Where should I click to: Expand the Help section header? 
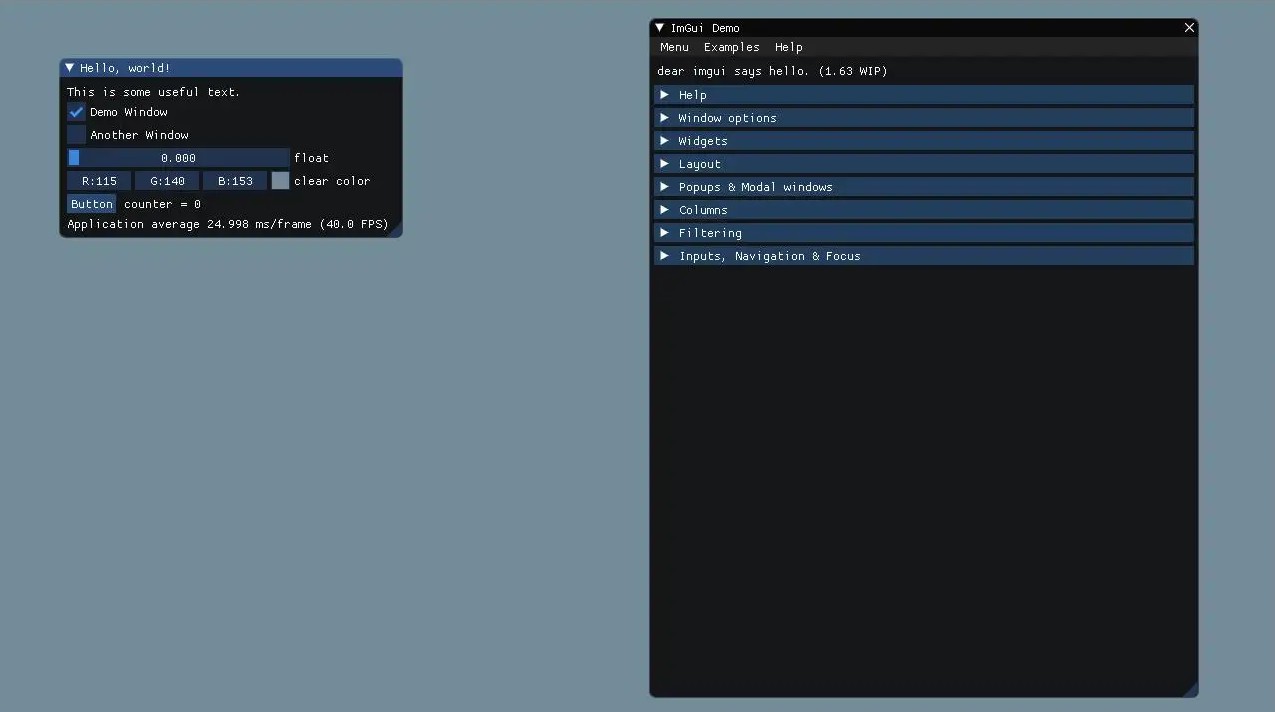pyautogui.click(x=924, y=95)
